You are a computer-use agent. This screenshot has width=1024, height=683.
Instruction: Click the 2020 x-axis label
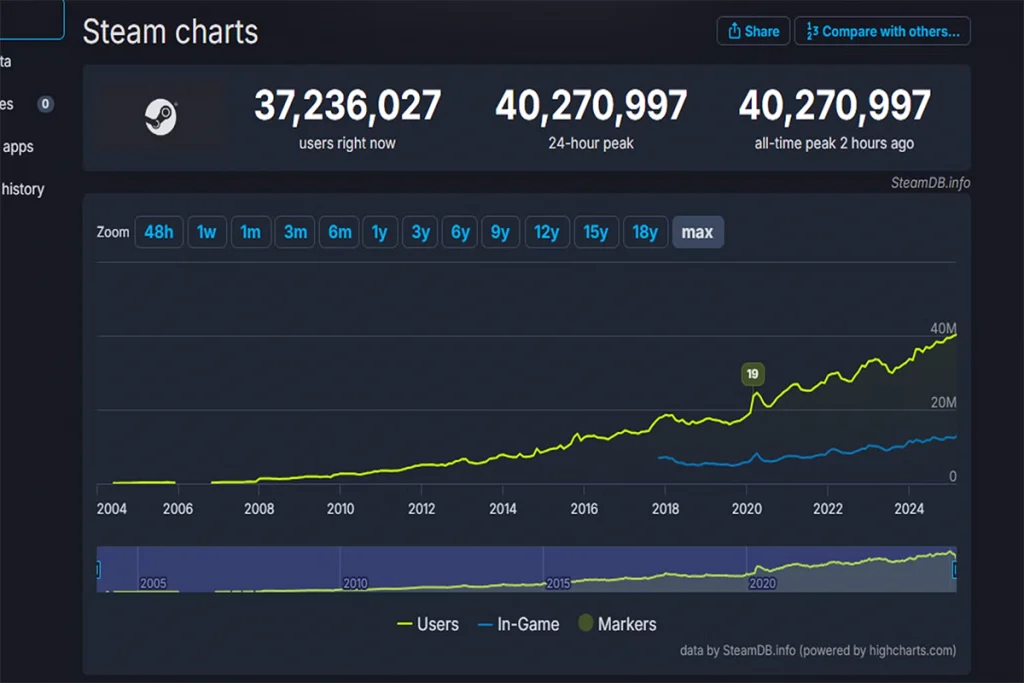pyautogui.click(x=746, y=509)
